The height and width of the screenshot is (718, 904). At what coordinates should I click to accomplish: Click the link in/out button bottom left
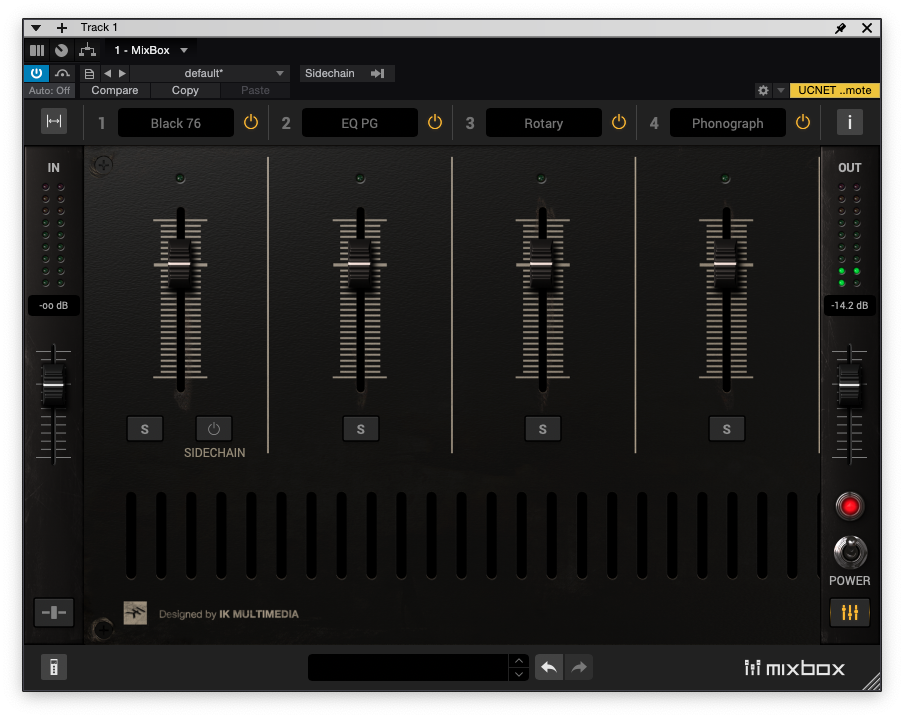54,612
